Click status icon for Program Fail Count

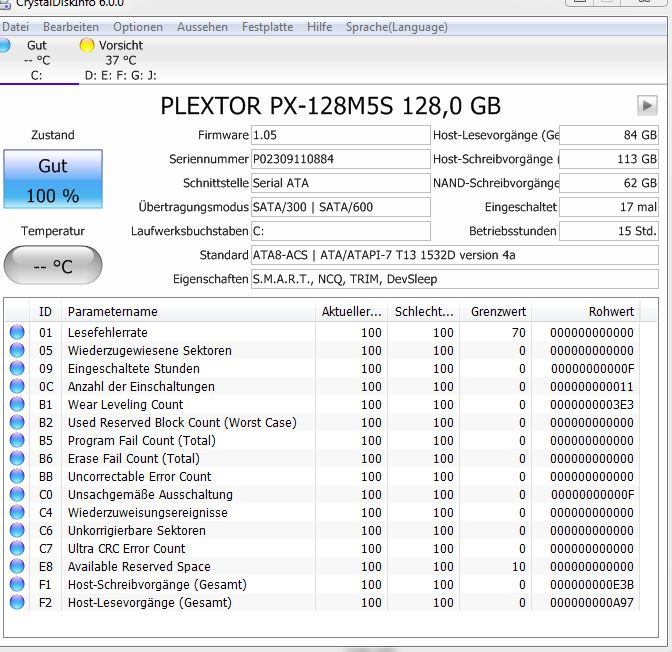(x=17, y=440)
